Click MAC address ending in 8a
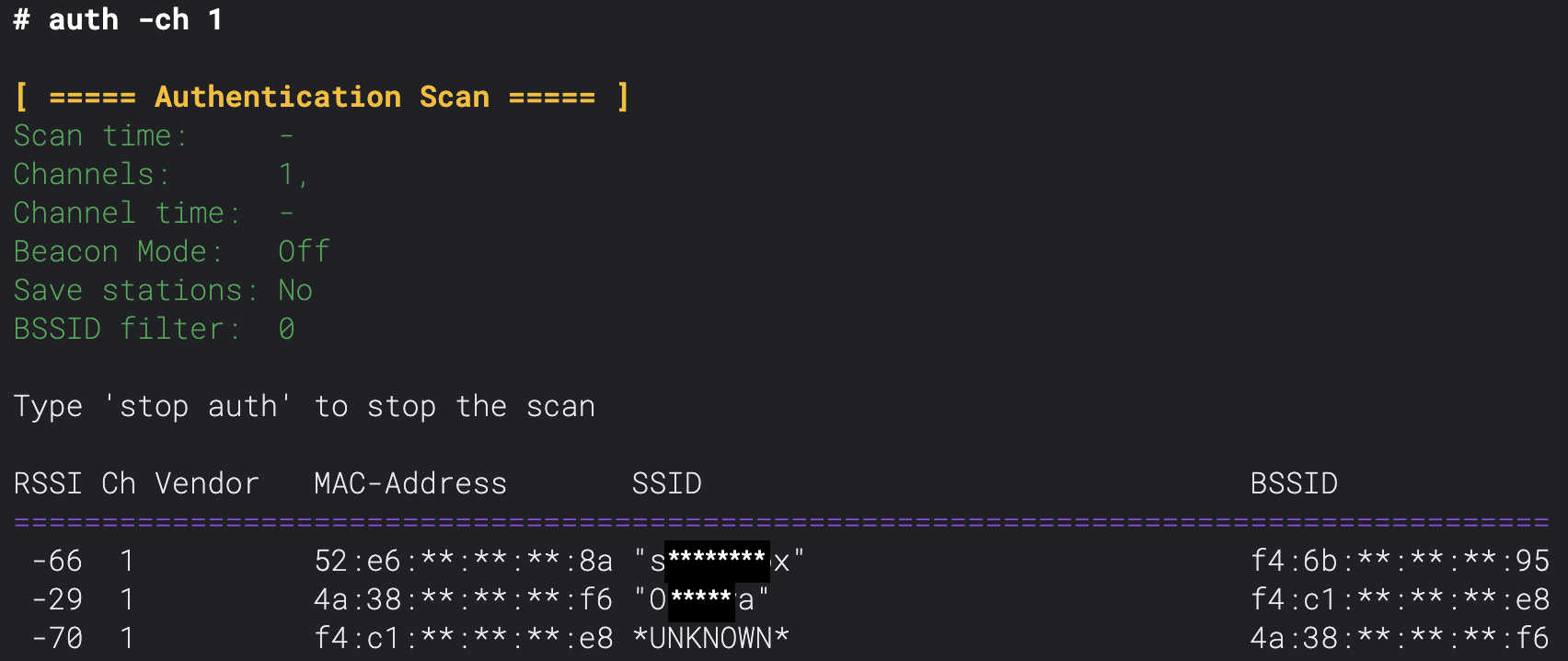The width and height of the screenshot is (1568, 661). point(464,561)
